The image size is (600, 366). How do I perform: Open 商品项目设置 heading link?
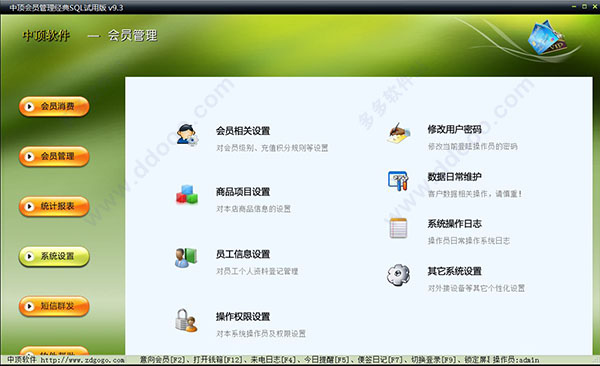tap(243, 192)
